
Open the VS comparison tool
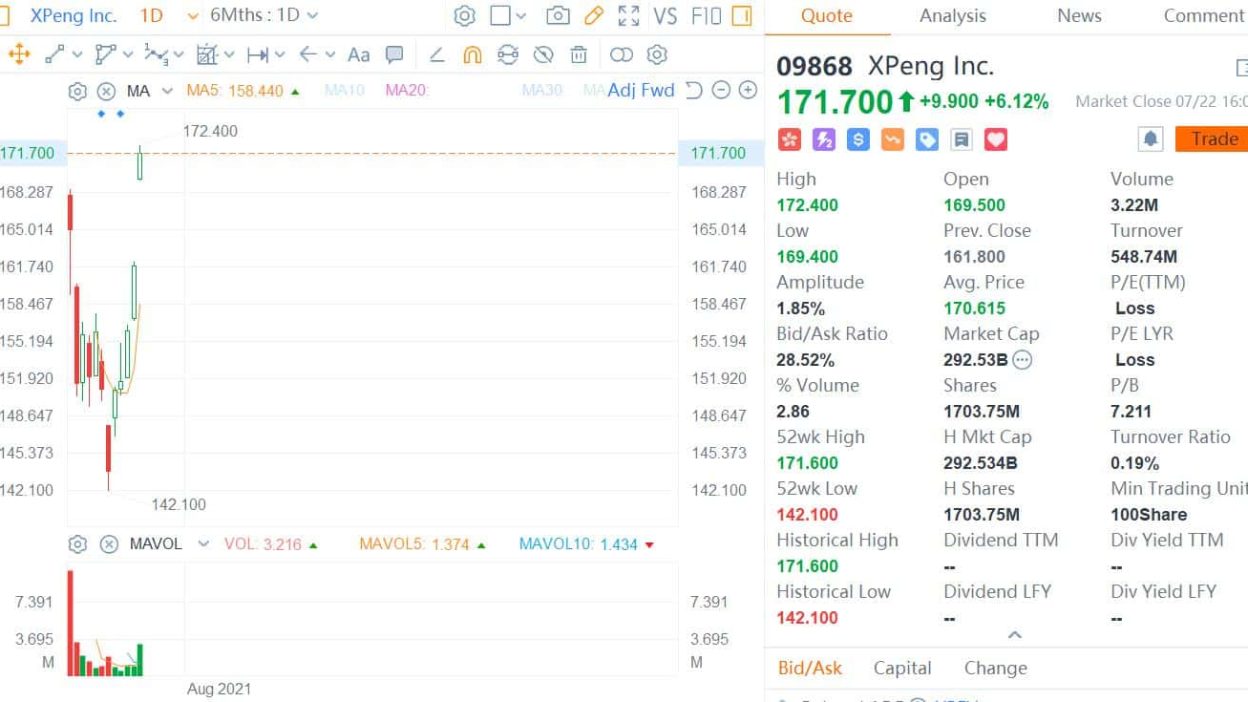(x=664, y=16)
